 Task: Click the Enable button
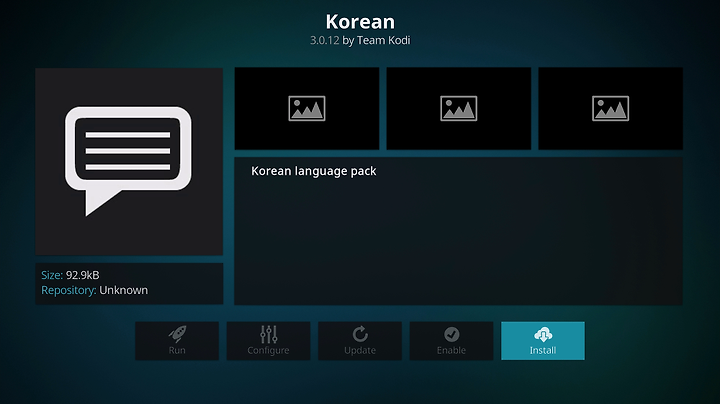click(451, 341)
